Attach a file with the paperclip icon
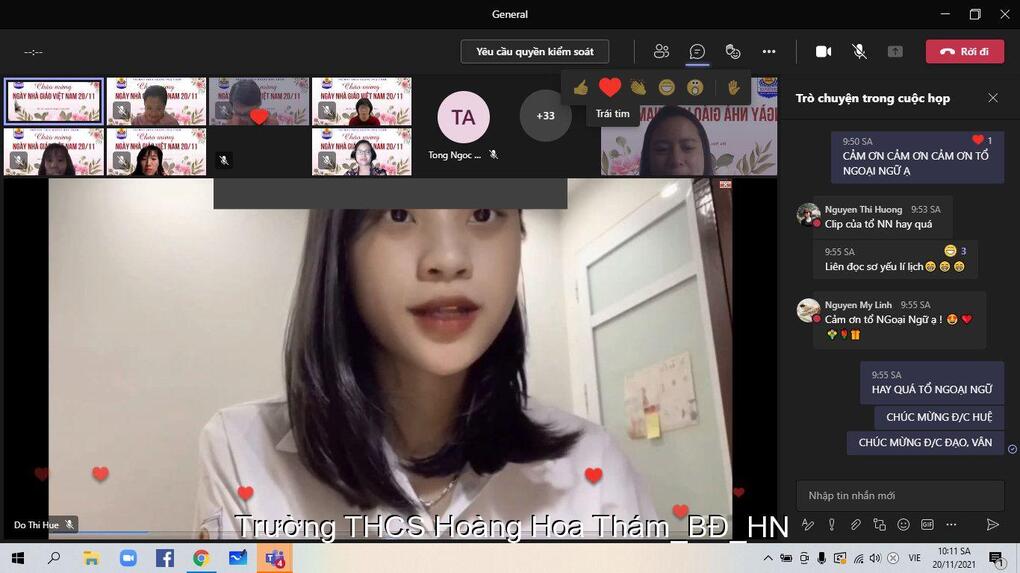 [855, 524]
